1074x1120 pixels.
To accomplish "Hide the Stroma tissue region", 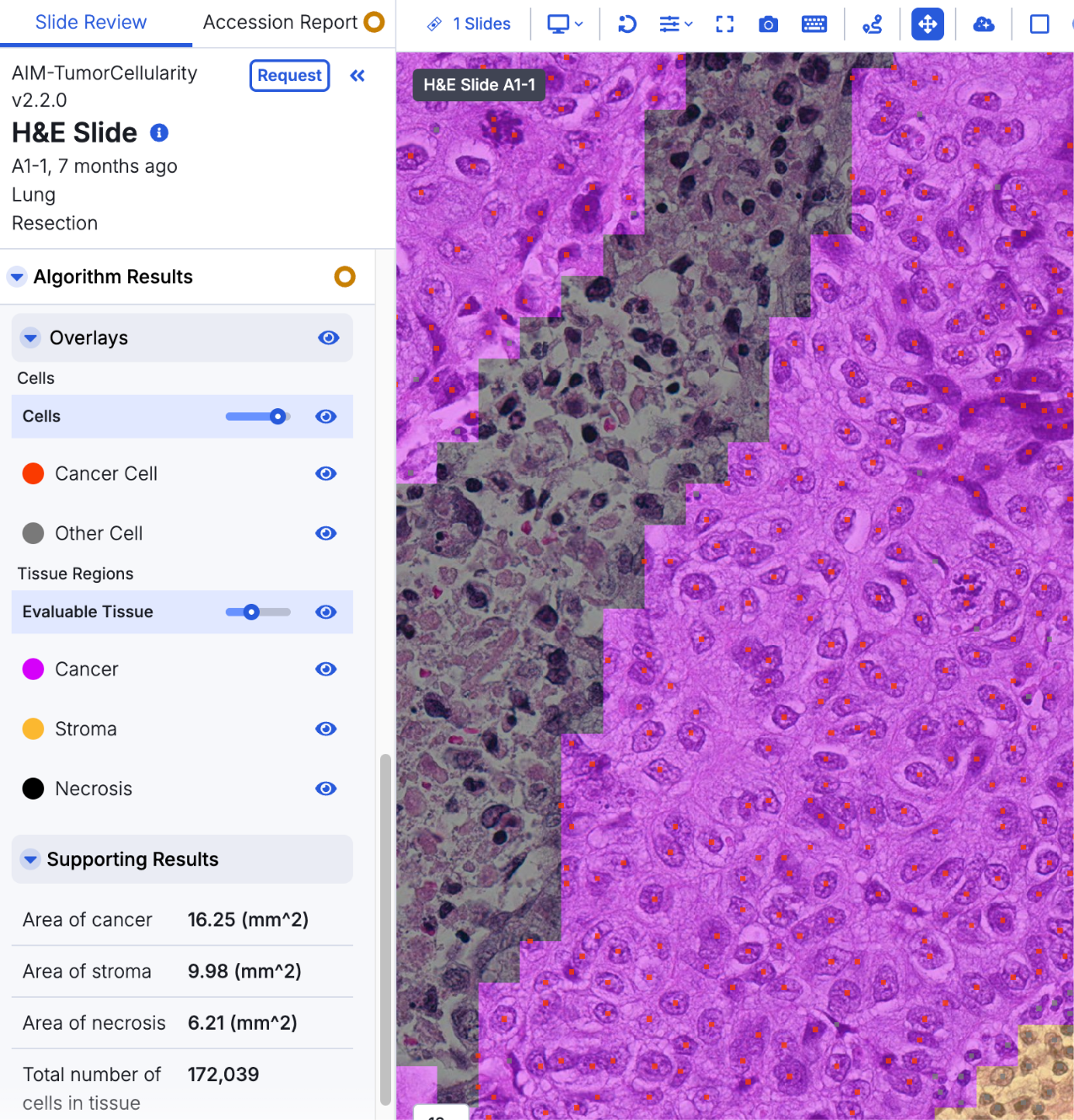I will [326, 729].
